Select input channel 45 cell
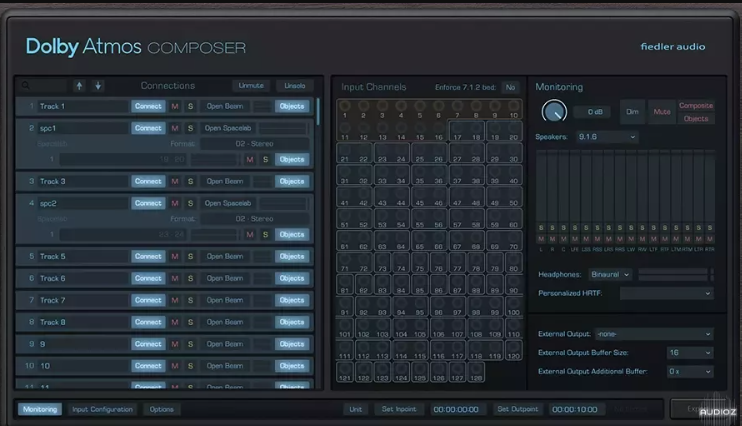The width and height of the screenshot is (742, 426). [420, 197]
